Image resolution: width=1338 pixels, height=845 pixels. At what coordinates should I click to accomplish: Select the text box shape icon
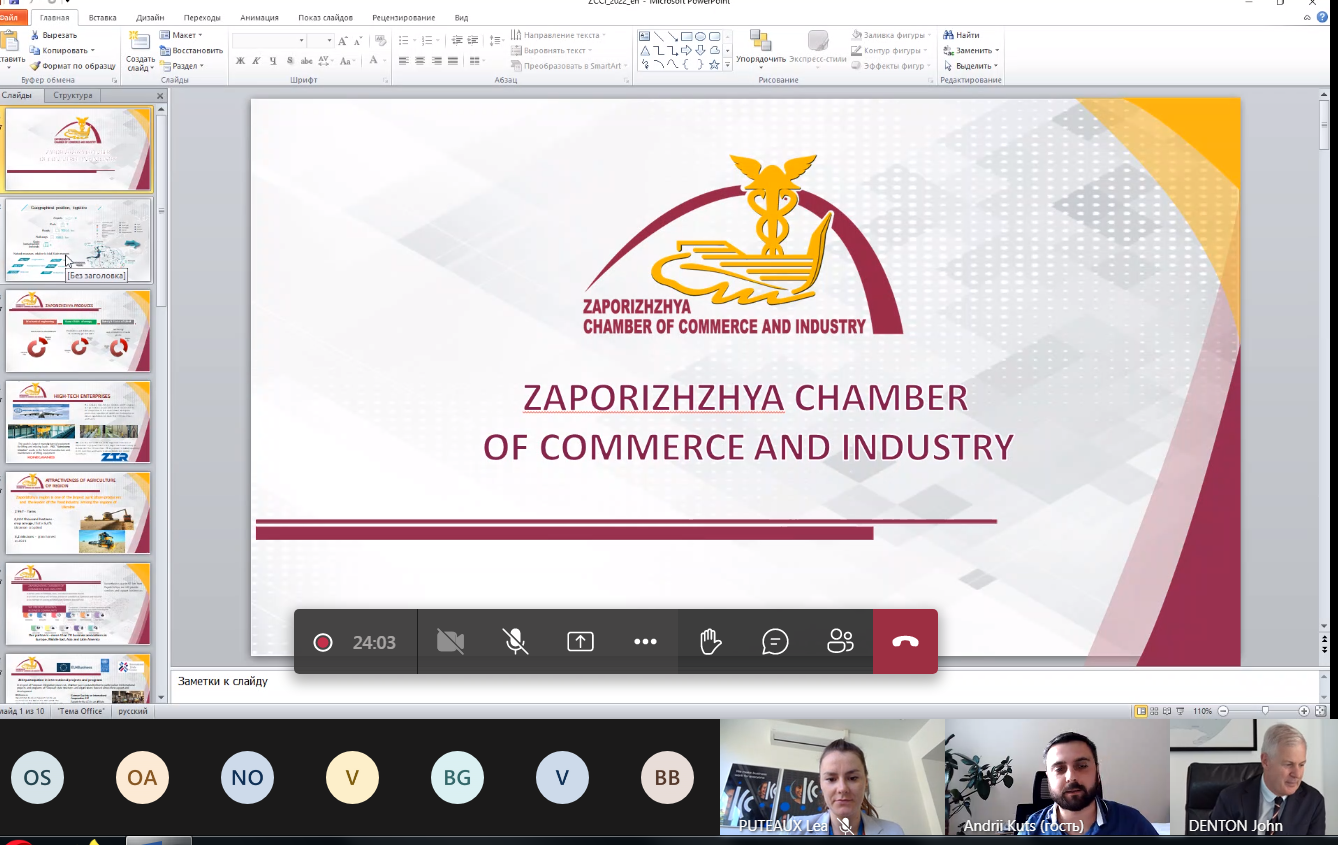click(x=645, y=37)
